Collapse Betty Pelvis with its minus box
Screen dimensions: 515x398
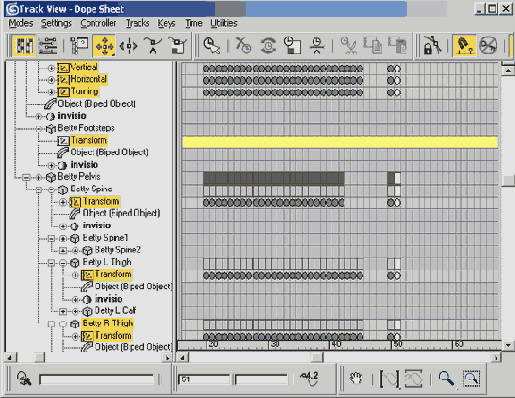tap(26, 178)
